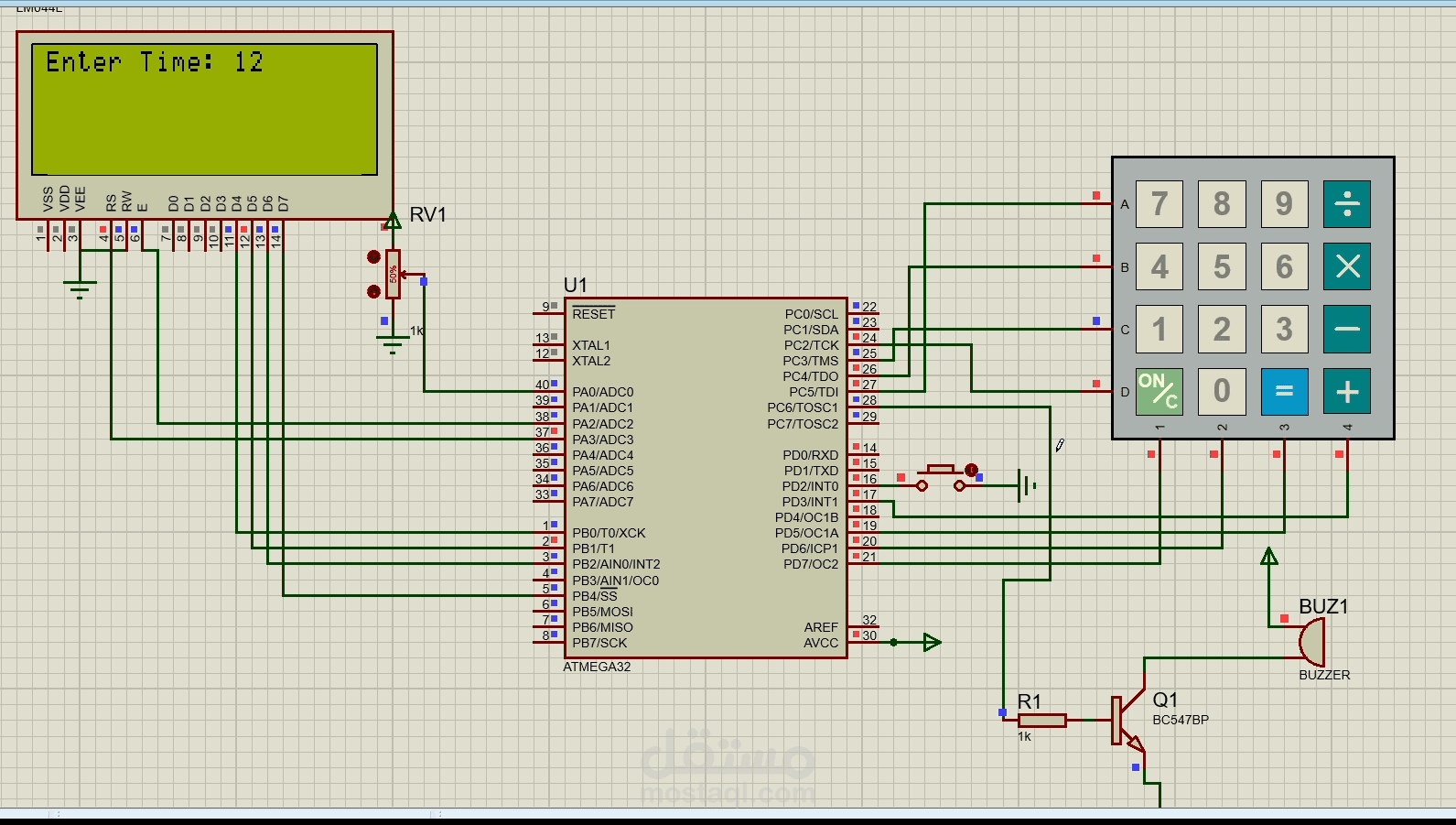Viewport: 1456px width, 825px height.
Task: Click the PD7/OC2 pin label
Action: 811,564
